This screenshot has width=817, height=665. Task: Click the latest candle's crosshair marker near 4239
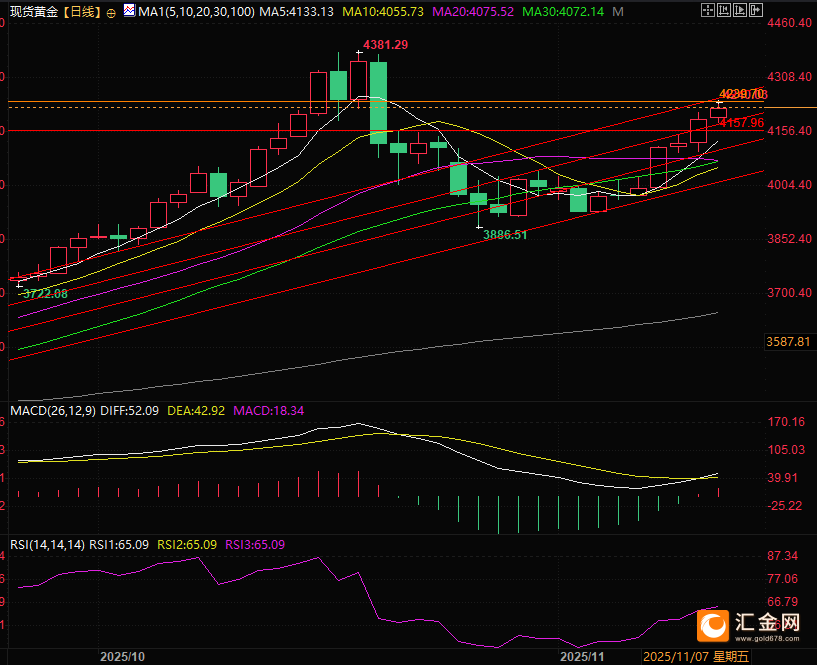(719, 102)
